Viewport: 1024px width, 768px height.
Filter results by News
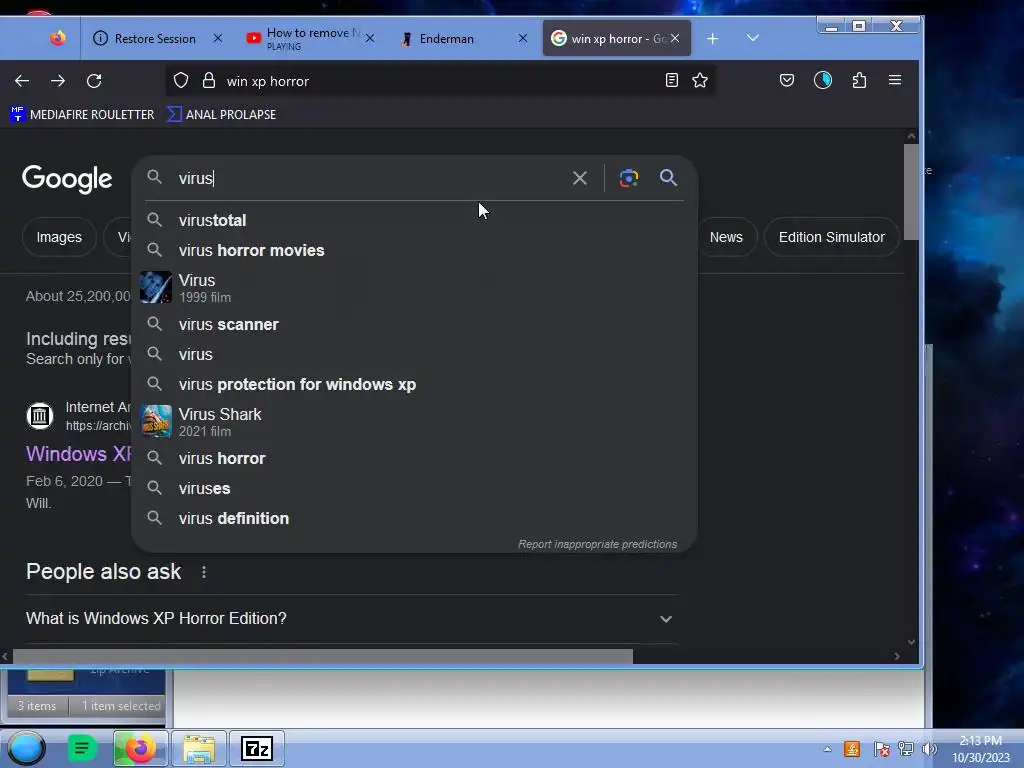click(726, 237)
